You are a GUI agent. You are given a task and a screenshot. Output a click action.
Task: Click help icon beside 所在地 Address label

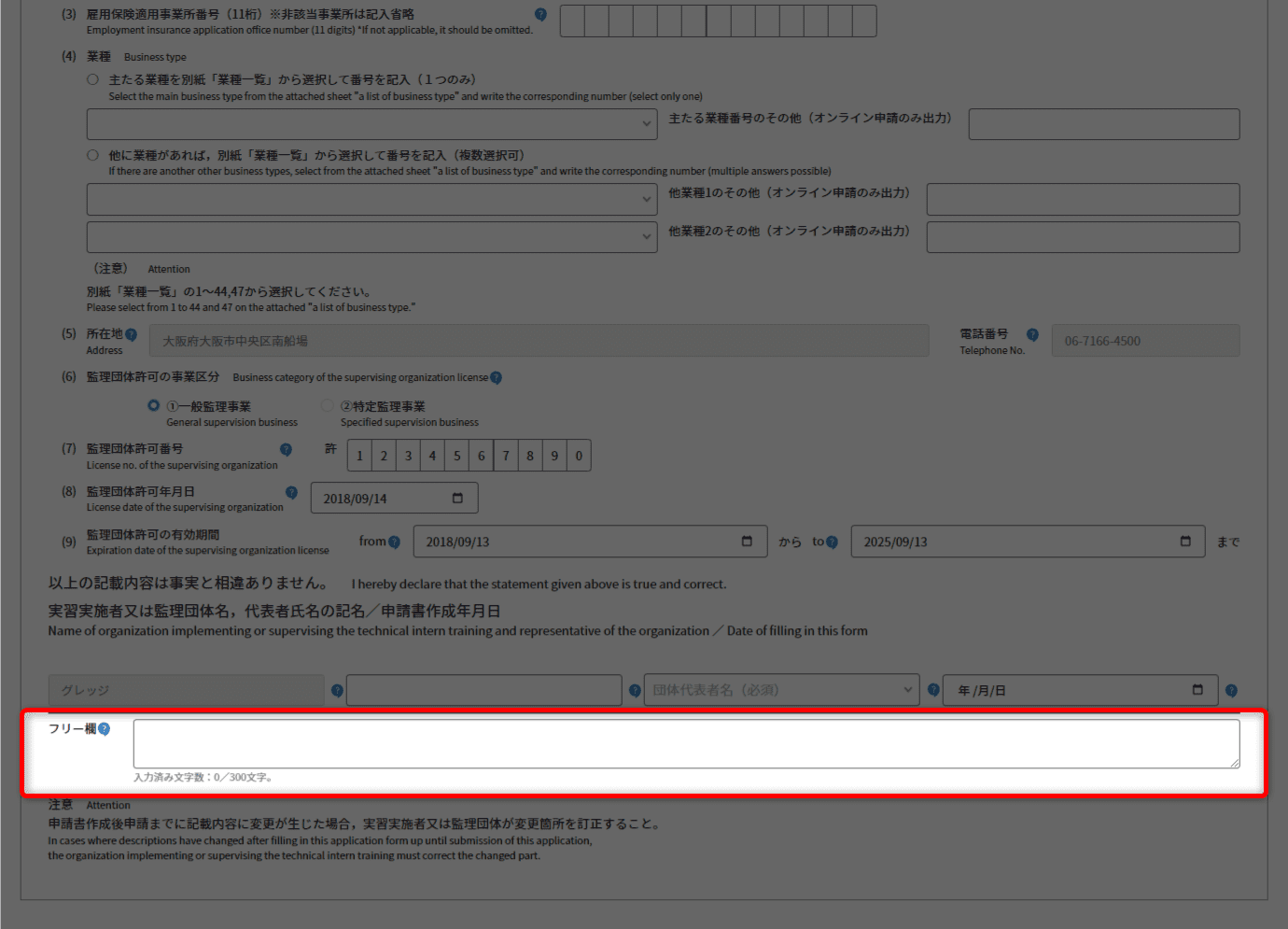tap(131, 335)
